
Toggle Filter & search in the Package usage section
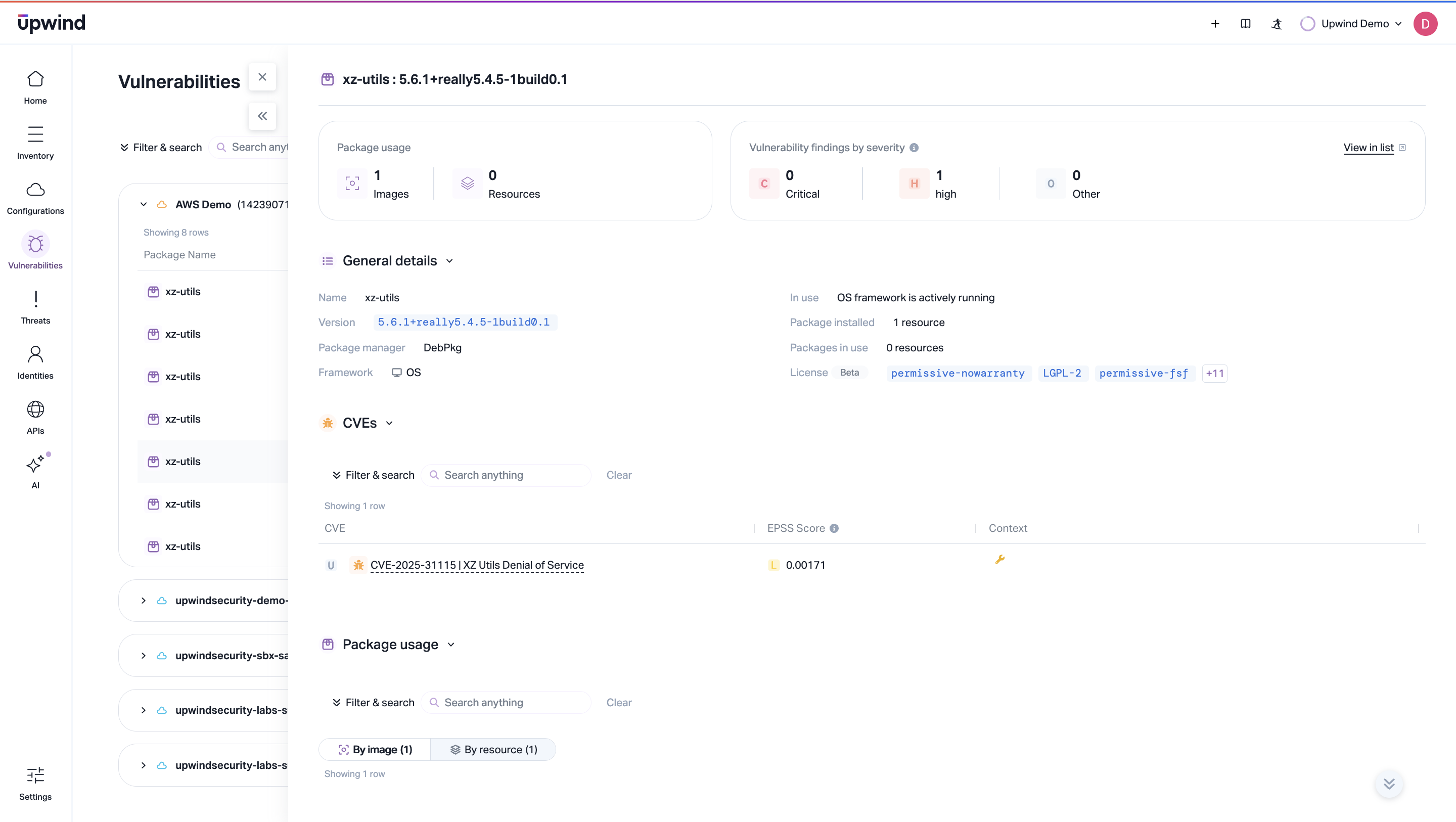(373, 702)
